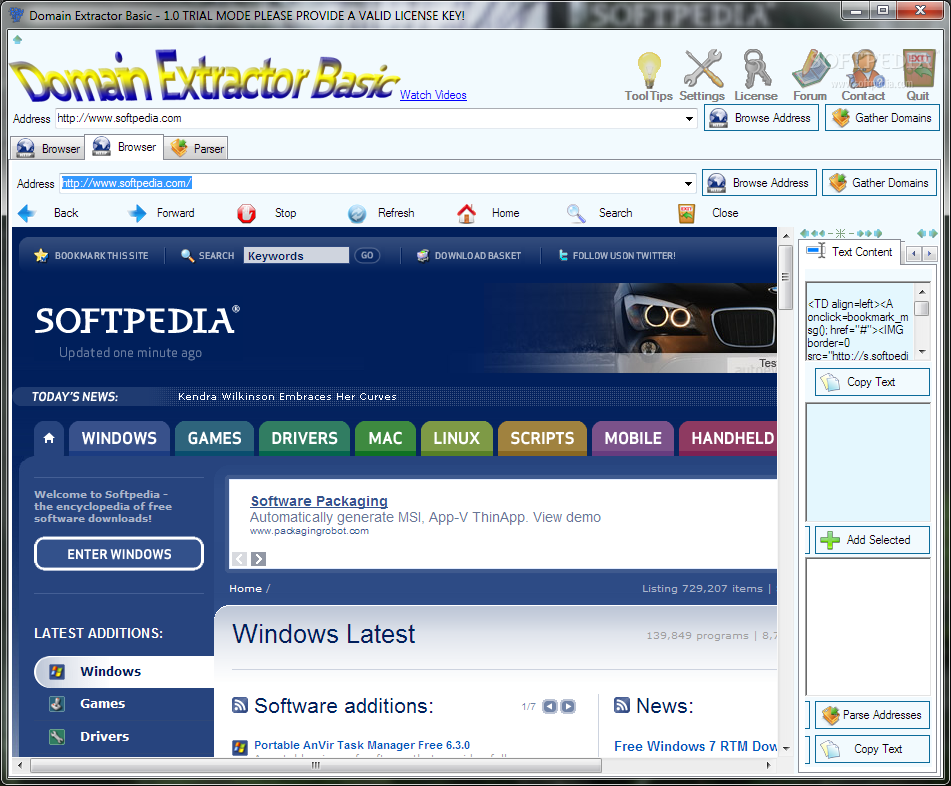
Task: Click previous arrow in Software additions pager
Action: 549,707
